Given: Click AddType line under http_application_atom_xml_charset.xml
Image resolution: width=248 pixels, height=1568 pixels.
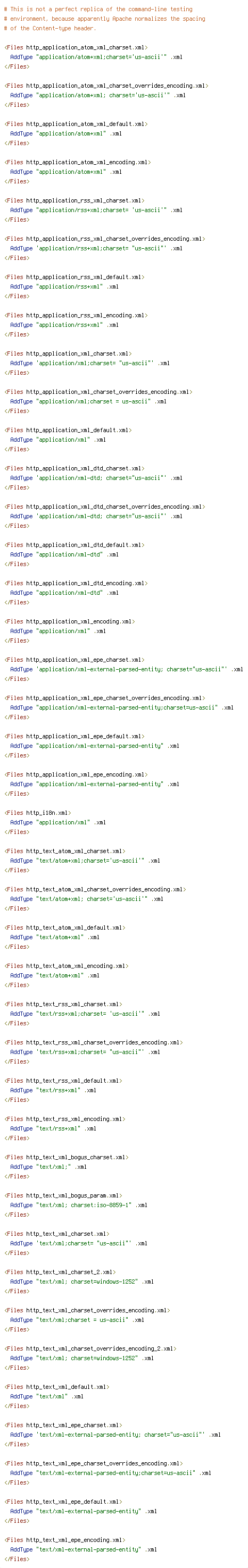Looking at the screenshot, I should pos(96,57).
